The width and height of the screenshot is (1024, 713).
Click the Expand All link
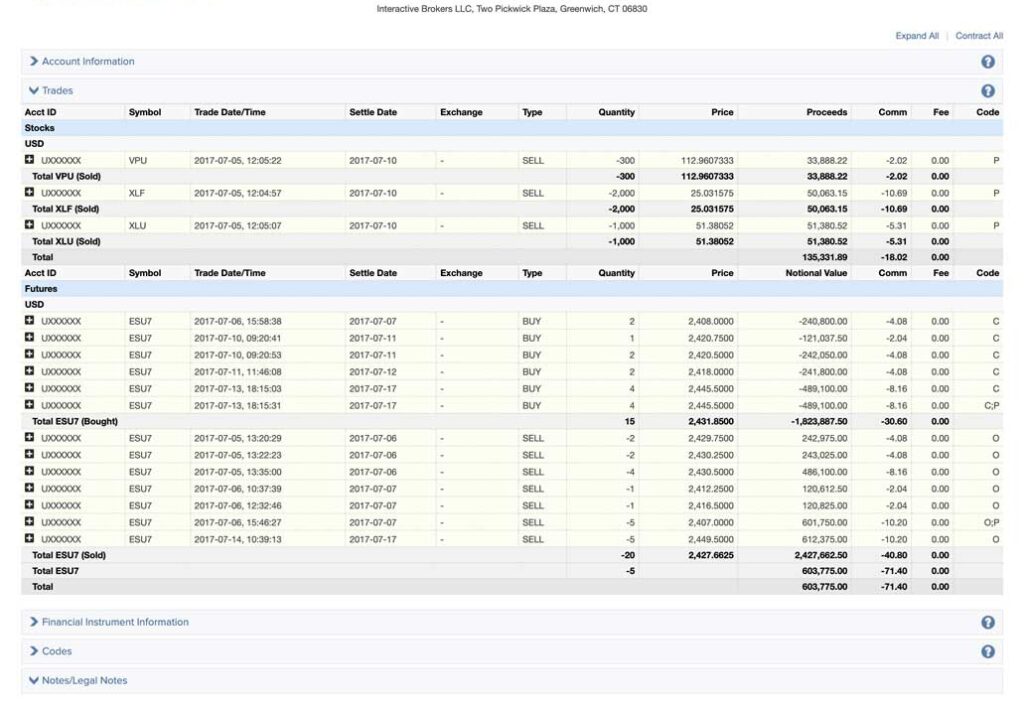click(917, 36)
